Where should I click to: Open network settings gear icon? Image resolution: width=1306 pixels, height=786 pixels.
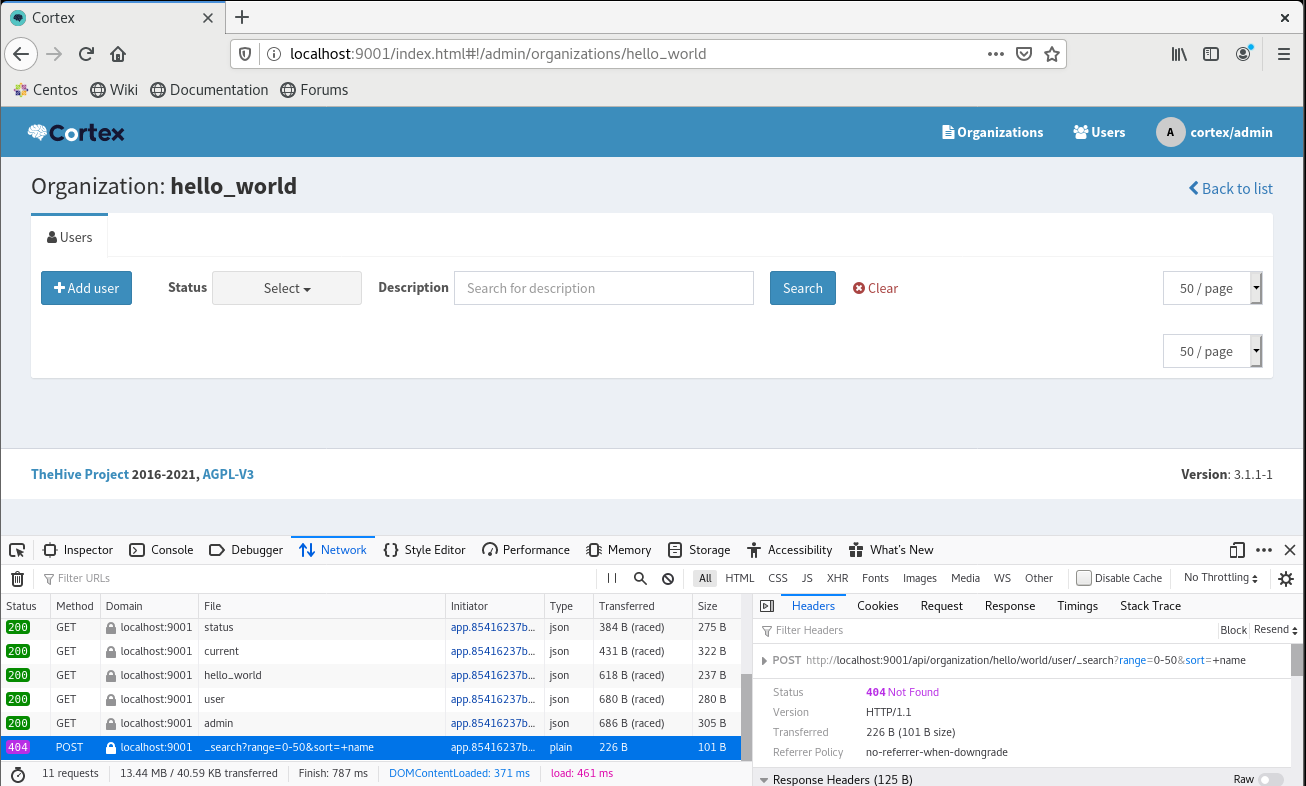coord(1286,578)
